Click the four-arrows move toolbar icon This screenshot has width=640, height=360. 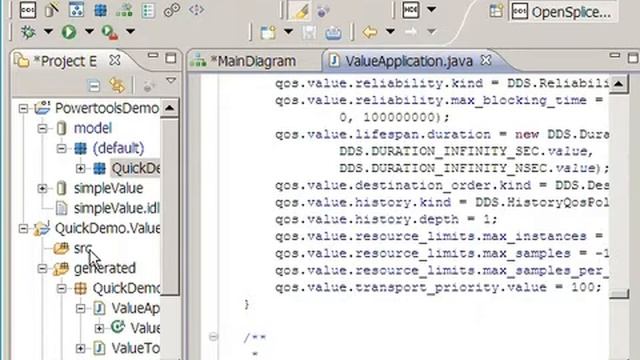point(196,10)
